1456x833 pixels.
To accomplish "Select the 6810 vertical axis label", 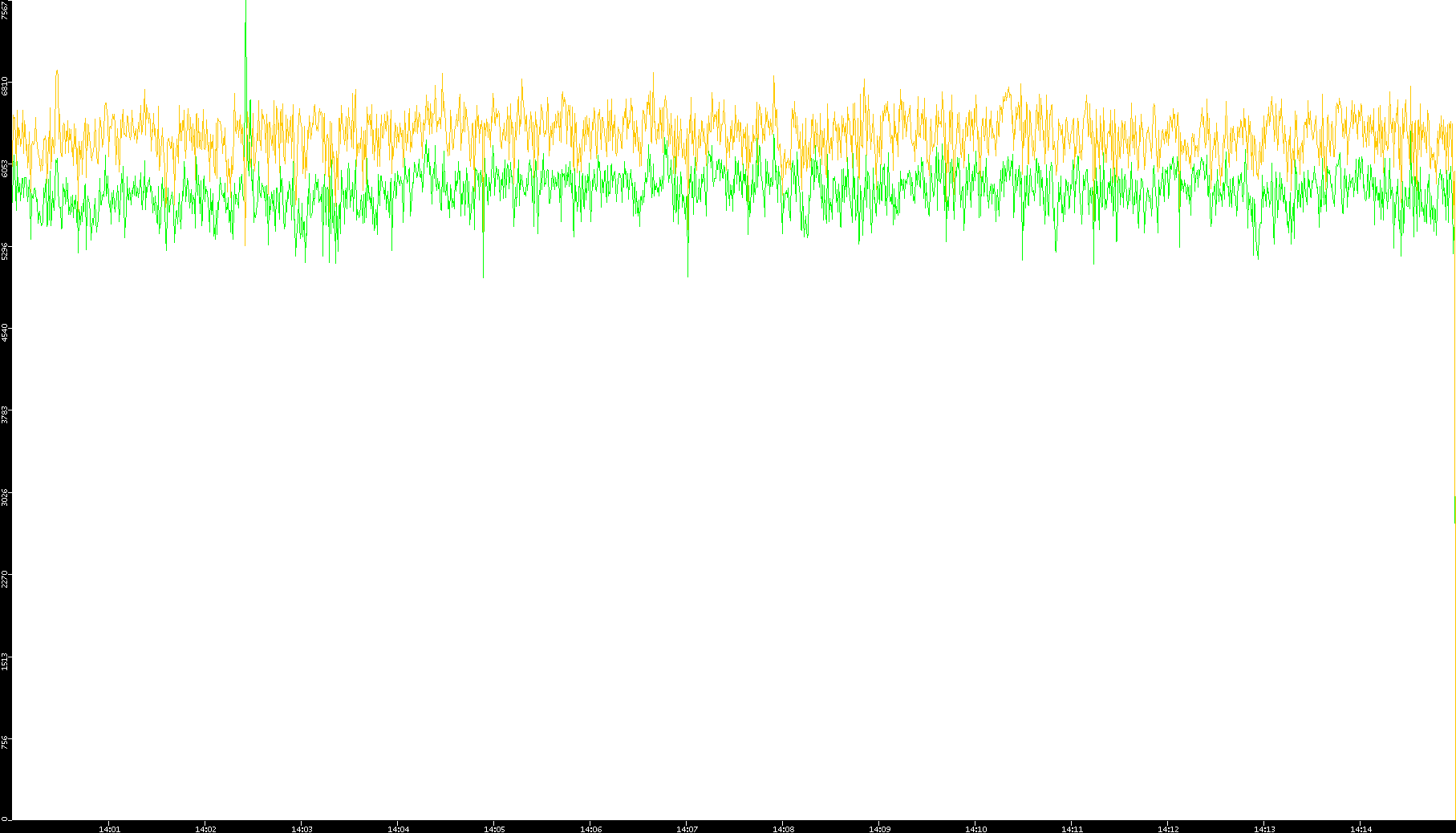I will click(6, 86).
